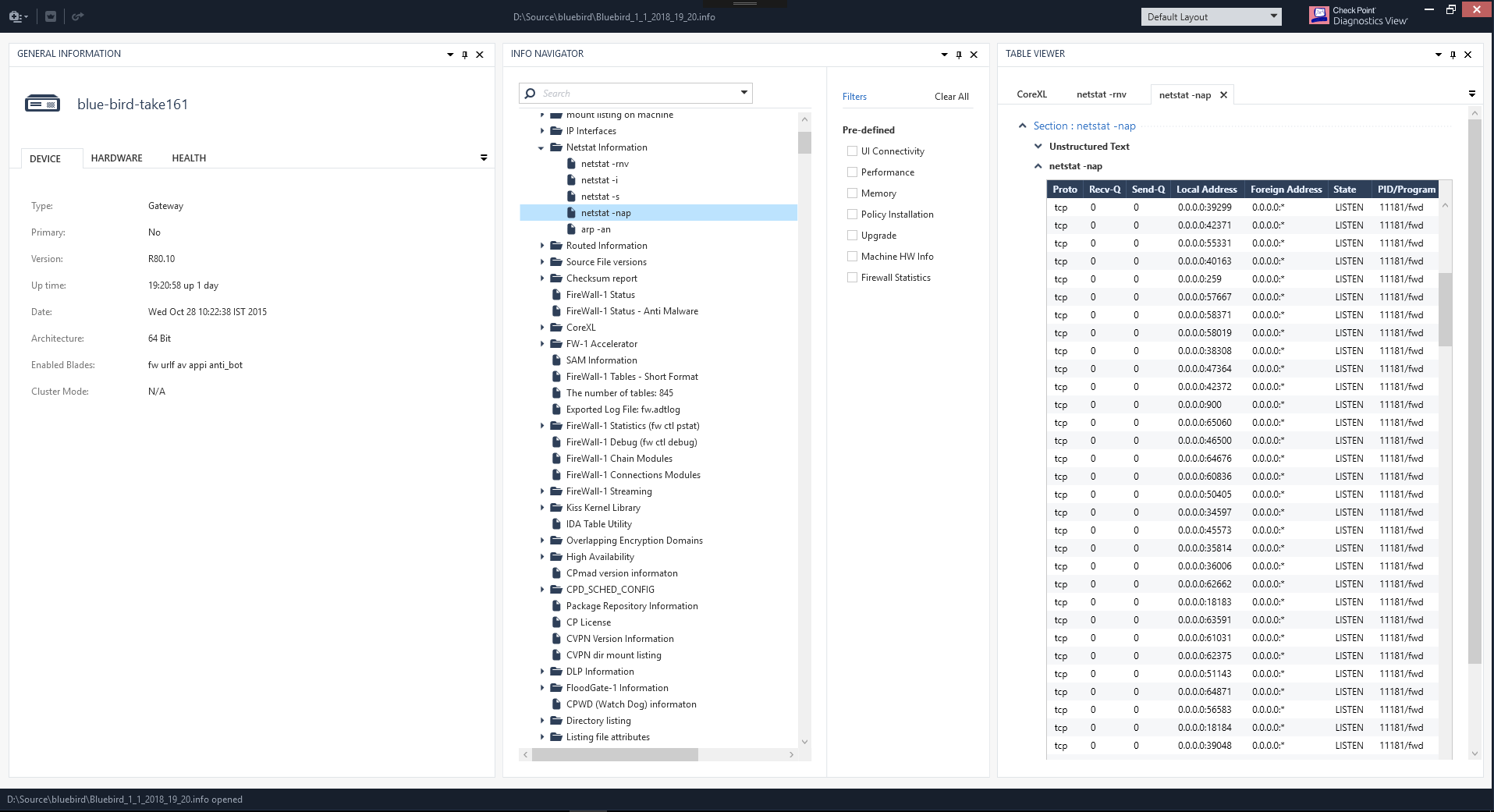Open the CoreXL tab in Table Viewer

1032,94
